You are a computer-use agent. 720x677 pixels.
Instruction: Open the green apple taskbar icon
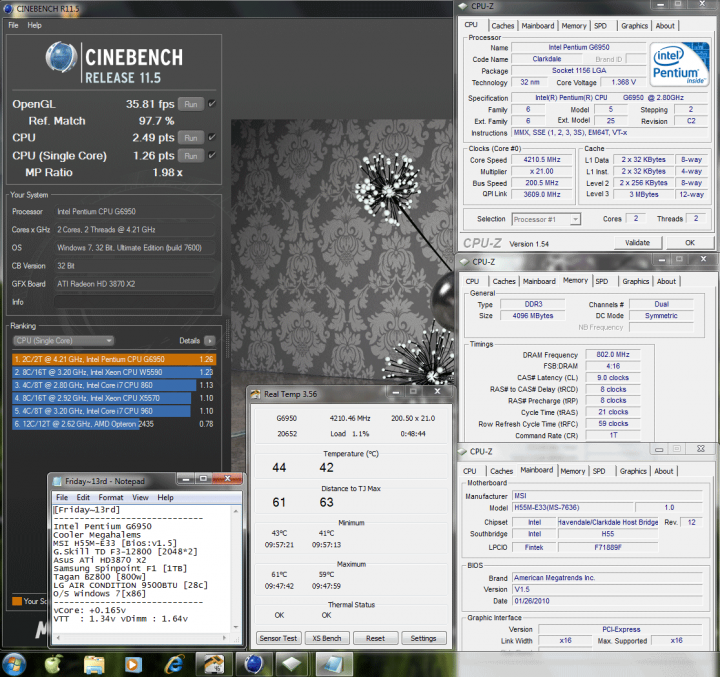pyautogui.click(x=53, y=664)
